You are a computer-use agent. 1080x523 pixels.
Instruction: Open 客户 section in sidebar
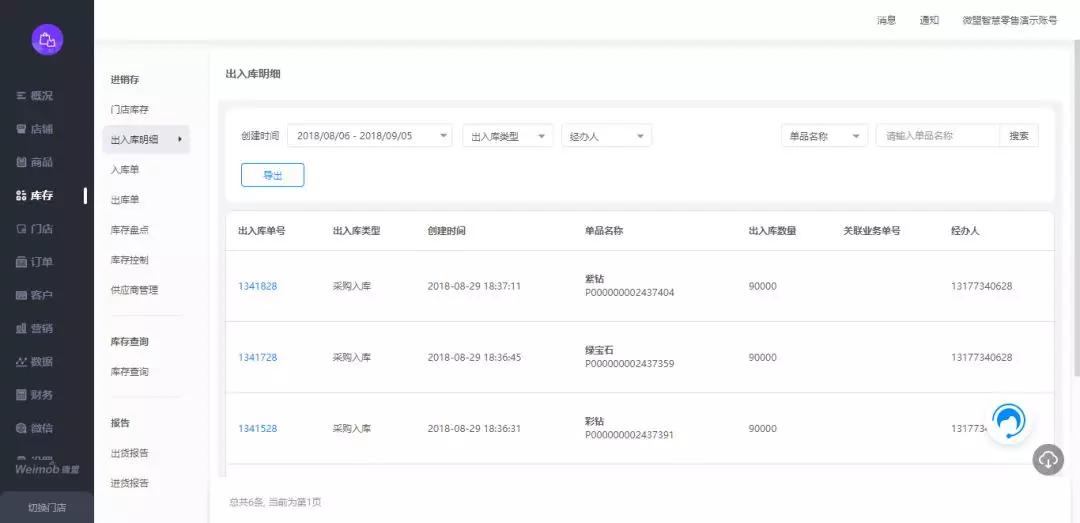pyautogui.click(x=34, y=295)
